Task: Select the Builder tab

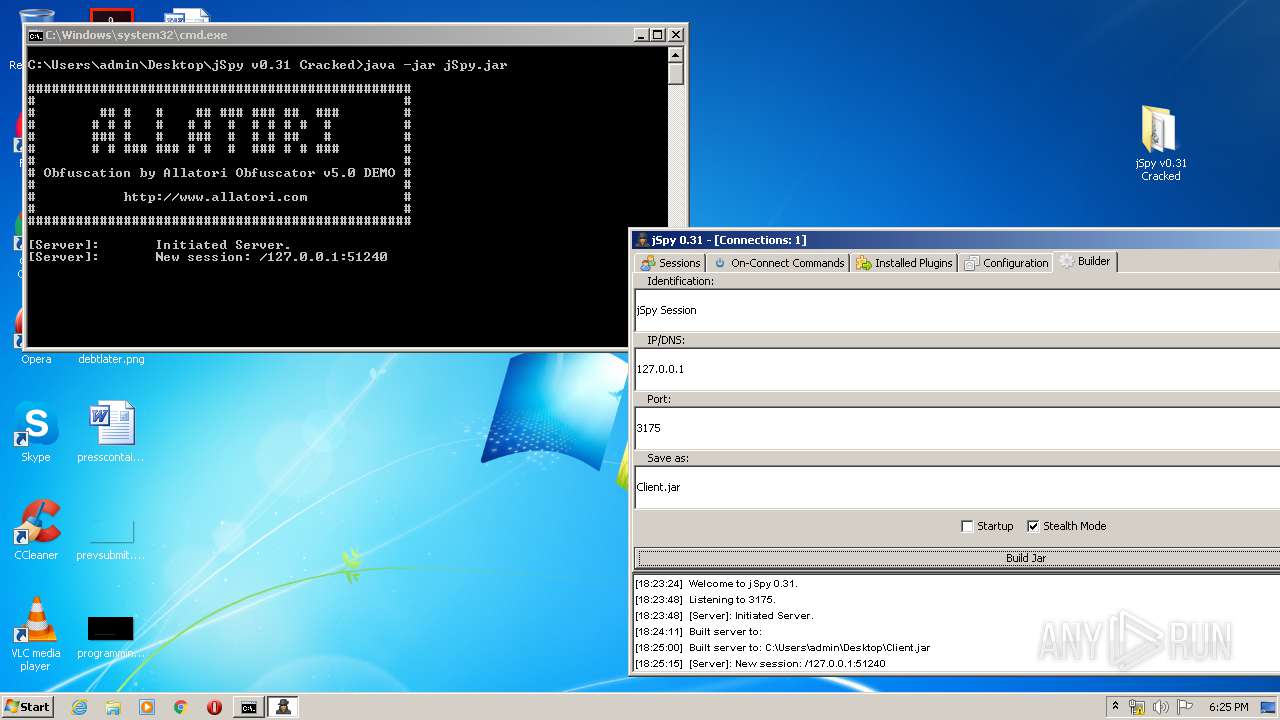Action: pyautogui.click(x=1085, y=261)
